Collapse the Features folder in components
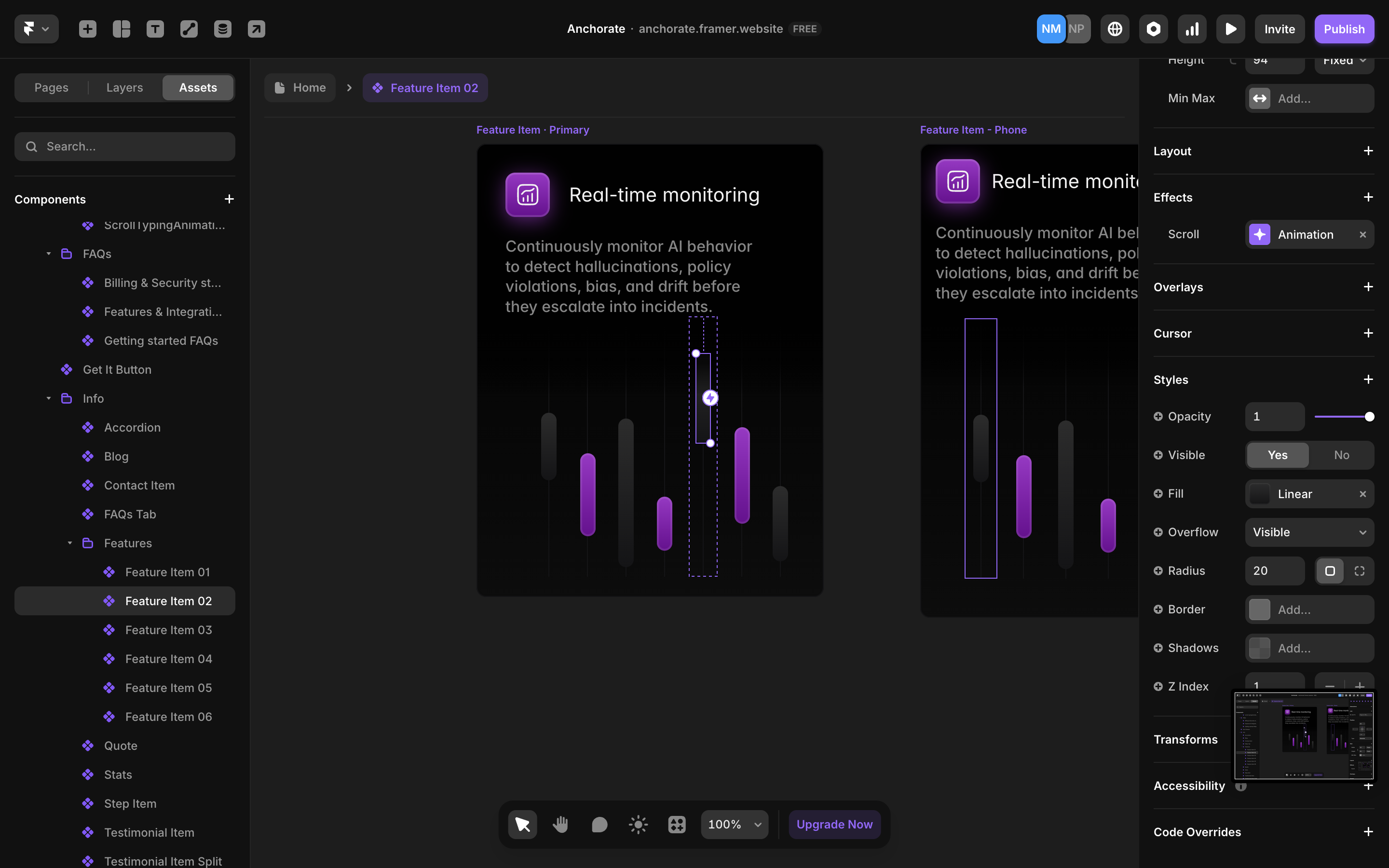1389x868 pixels. (70, 543)
